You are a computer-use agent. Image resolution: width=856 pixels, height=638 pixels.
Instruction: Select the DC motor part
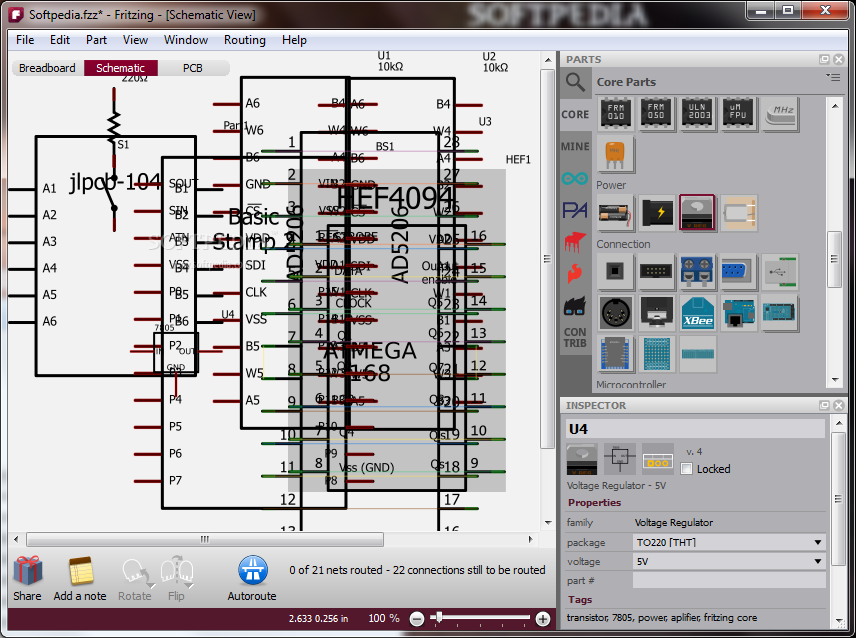click(738, 213)
